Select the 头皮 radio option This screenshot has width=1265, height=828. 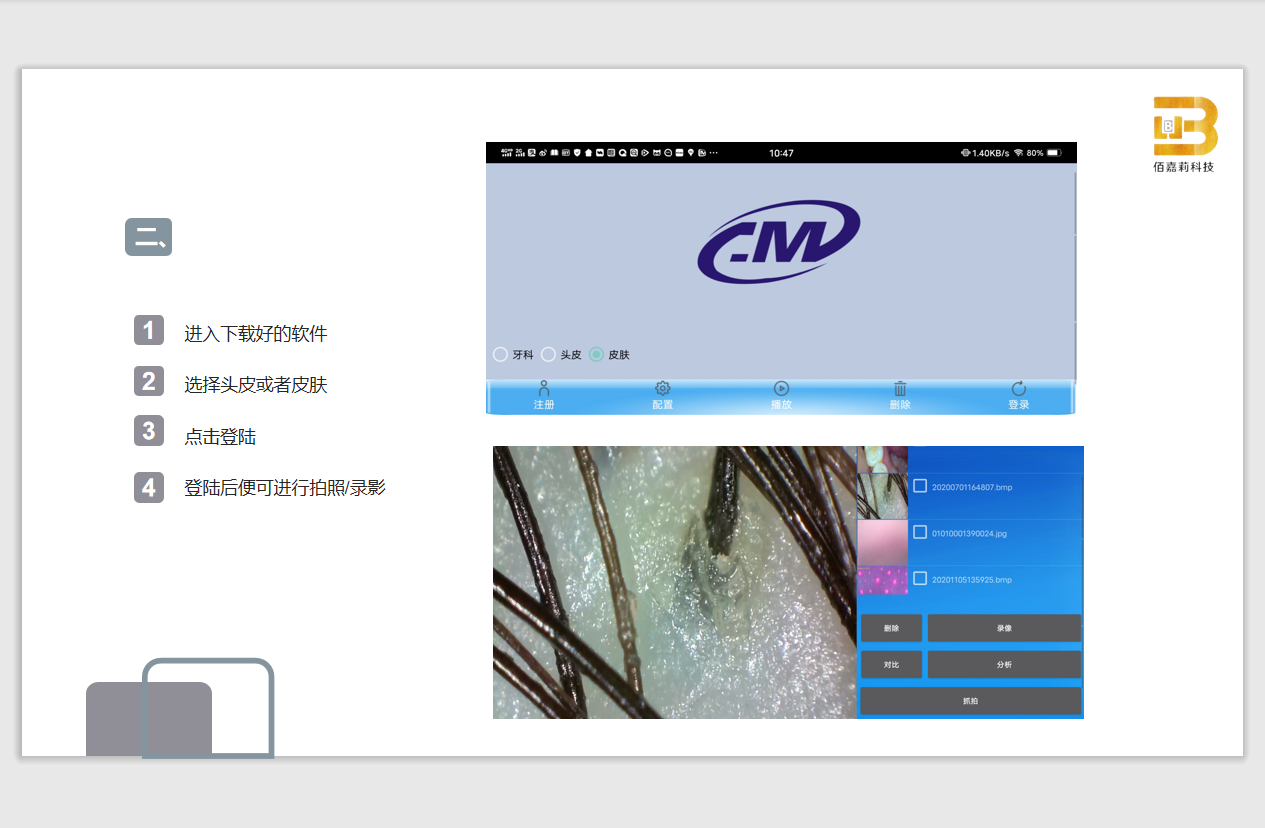tap(548, 355)
